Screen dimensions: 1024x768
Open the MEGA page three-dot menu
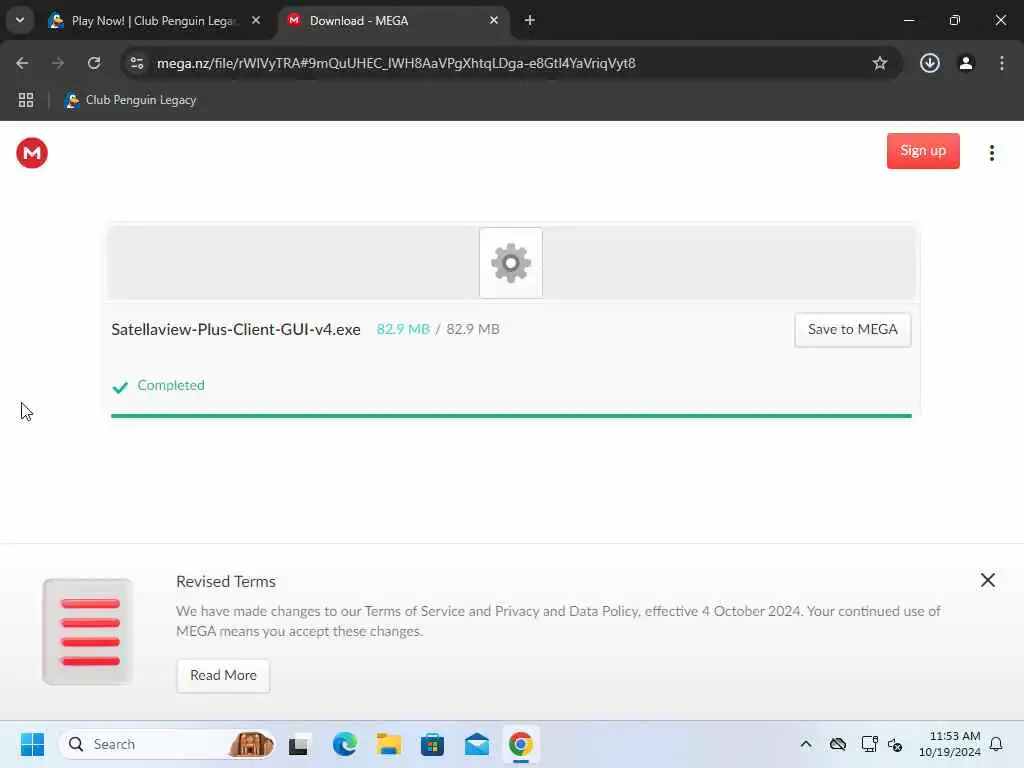(991, 153)
